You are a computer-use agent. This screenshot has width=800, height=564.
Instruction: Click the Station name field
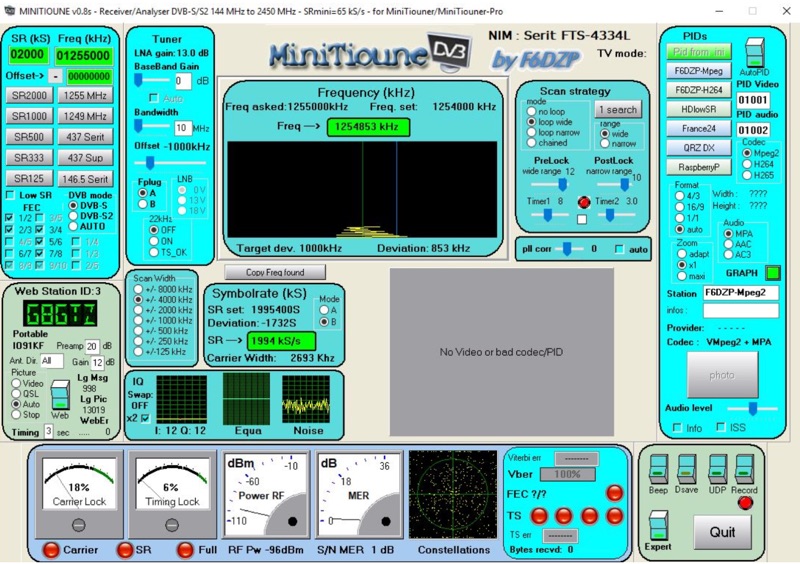click(740, 293)
